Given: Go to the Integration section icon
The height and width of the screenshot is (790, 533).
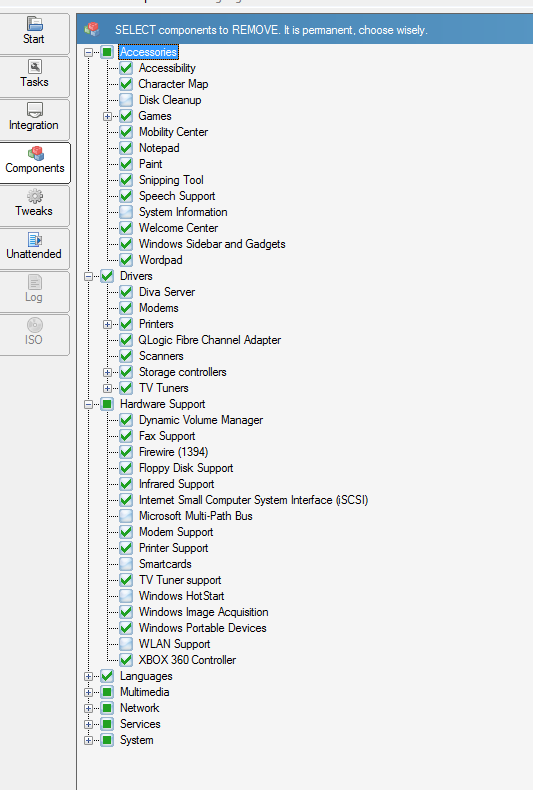Looking at the screenshot, I should click(x=34, y=110).
